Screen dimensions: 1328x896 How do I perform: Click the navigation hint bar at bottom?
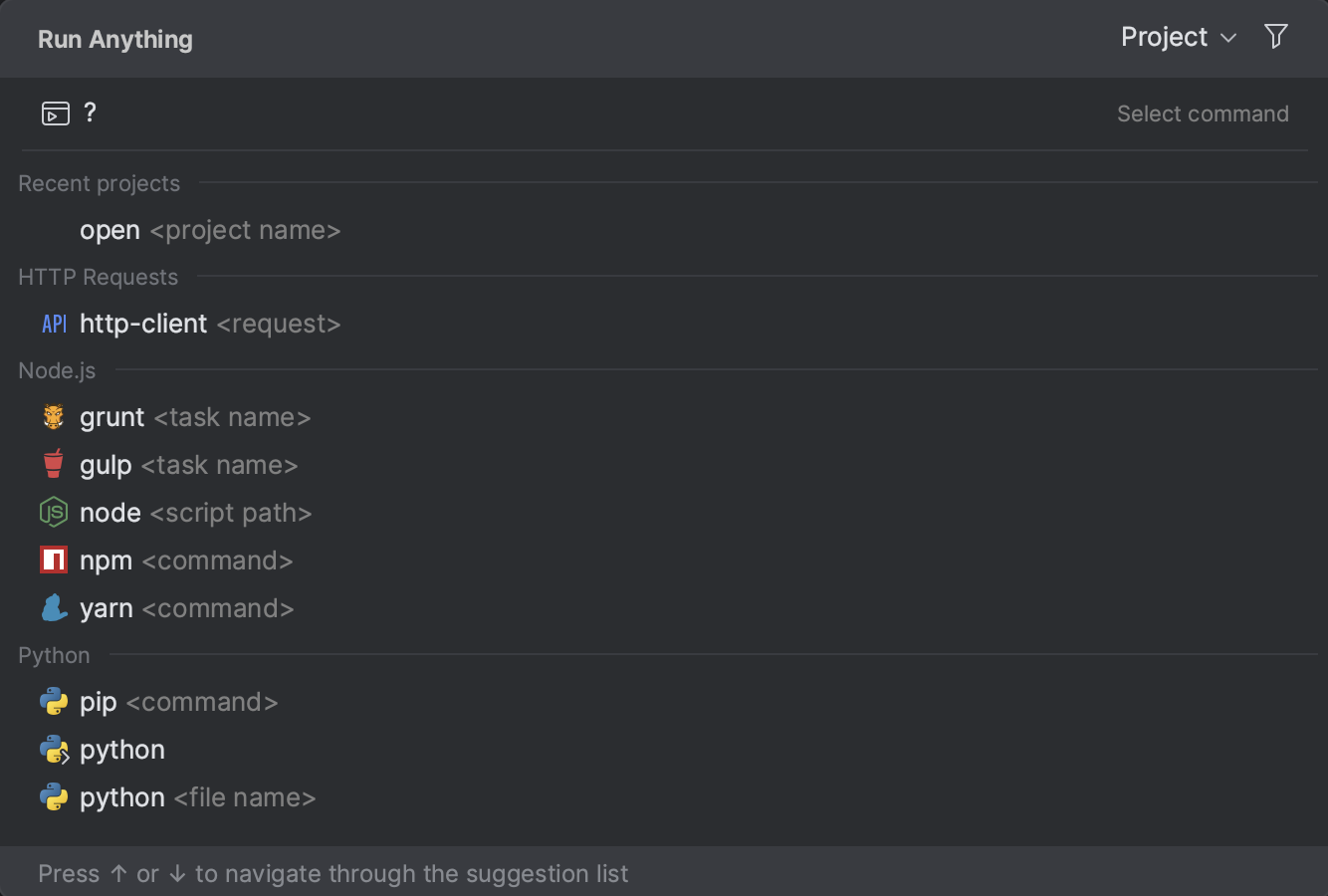click(333, 873)
